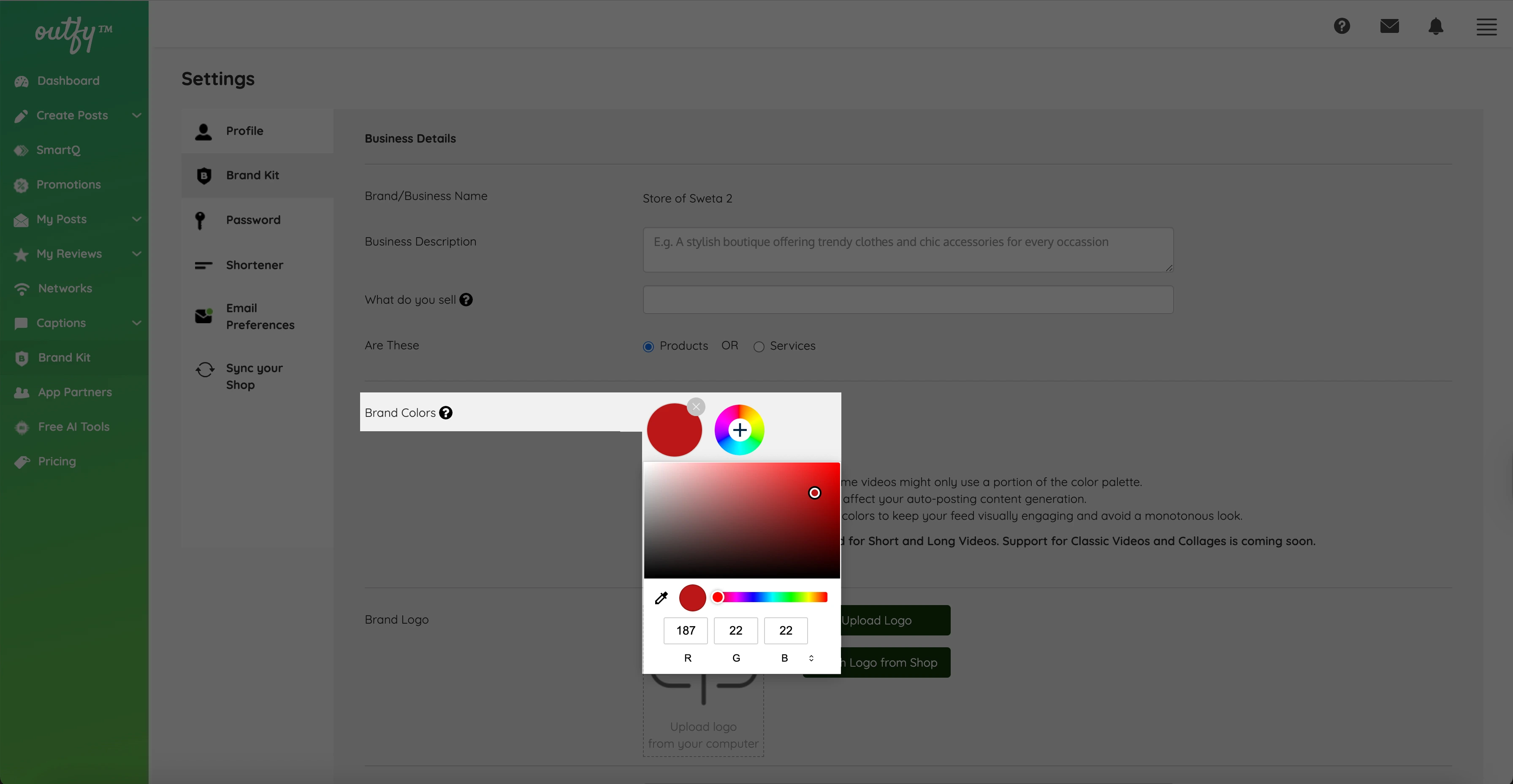Image resolution: width=1513 pixels, height=784 pixels.
Task: Select the Products radio button
Action: tap(648, 346)
